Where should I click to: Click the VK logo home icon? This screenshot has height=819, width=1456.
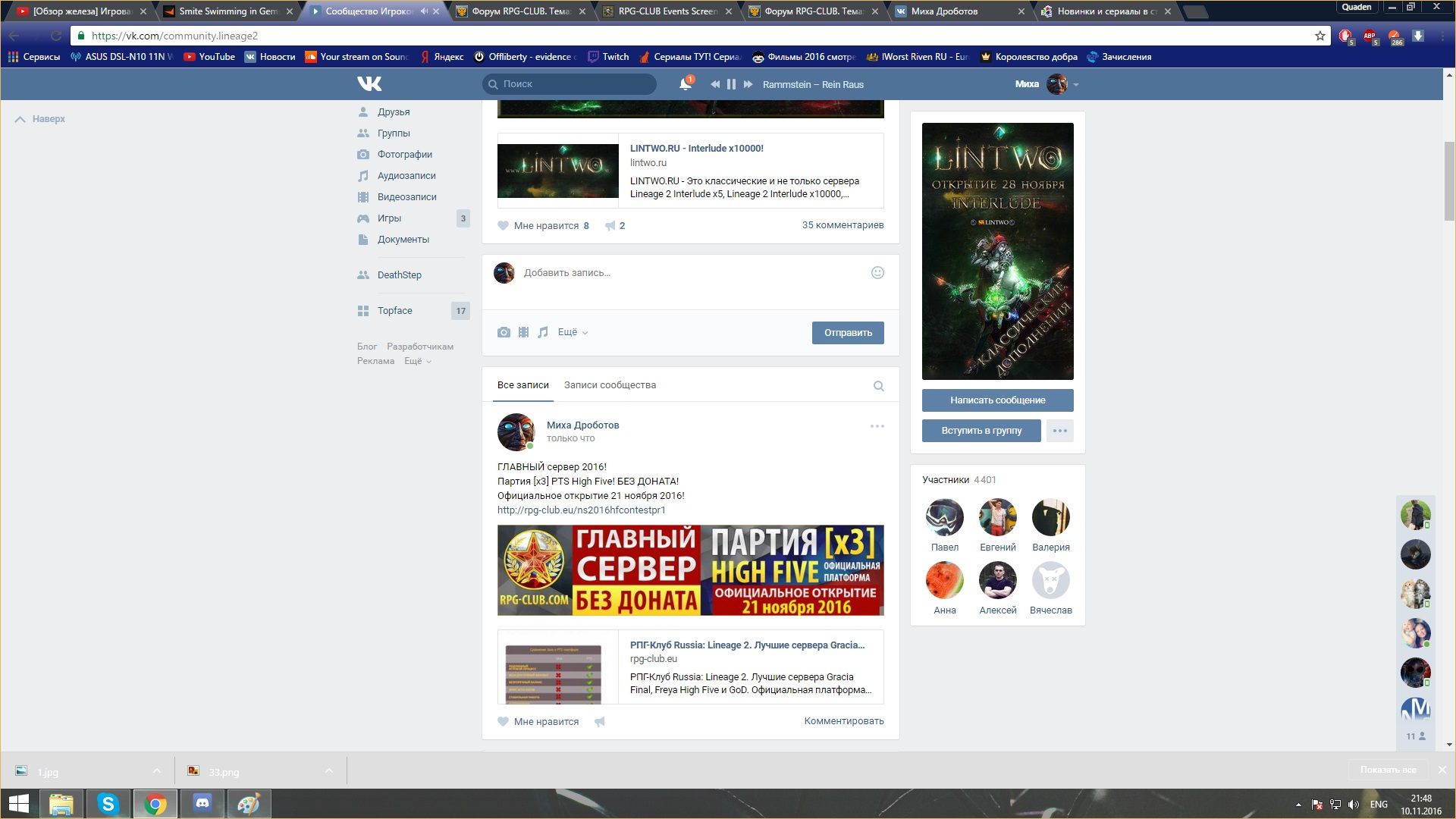[x=369, y=83]
